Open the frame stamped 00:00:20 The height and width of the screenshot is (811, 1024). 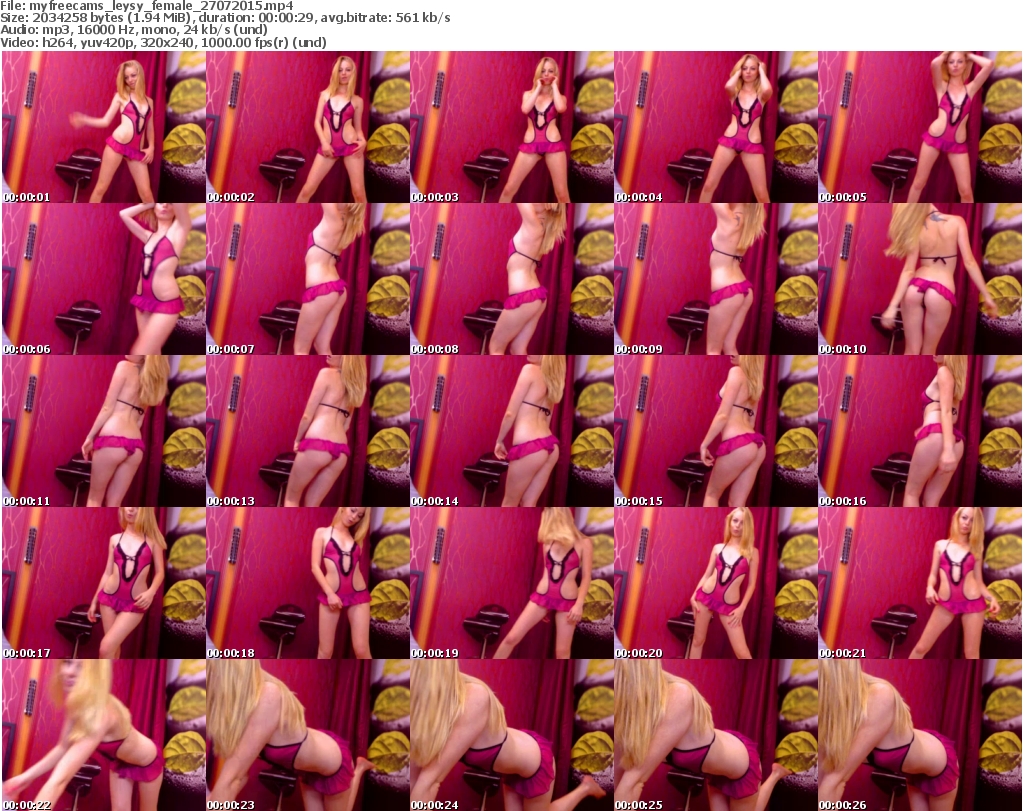(716, 583)
